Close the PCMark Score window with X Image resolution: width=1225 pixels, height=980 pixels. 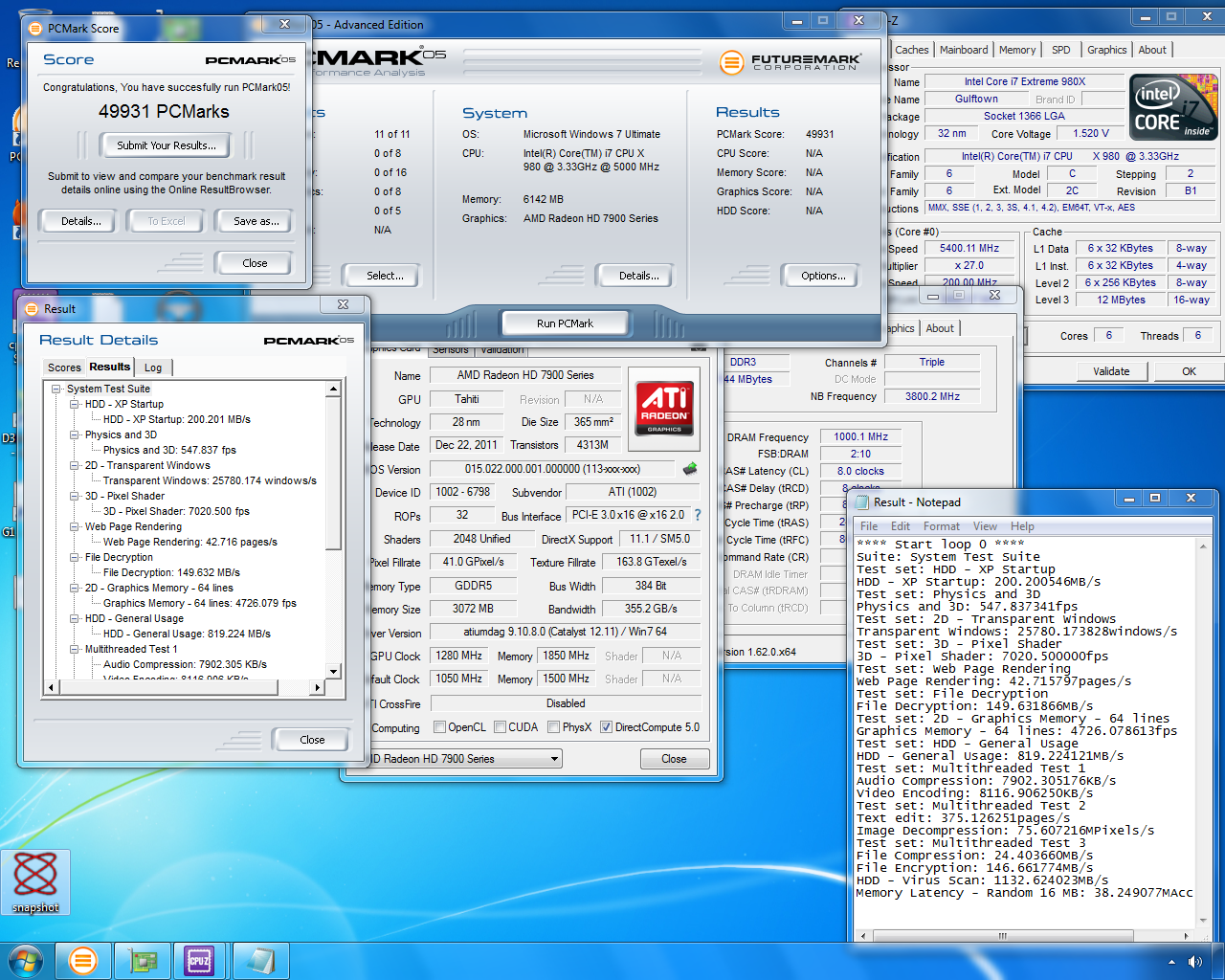coord(284,24)
